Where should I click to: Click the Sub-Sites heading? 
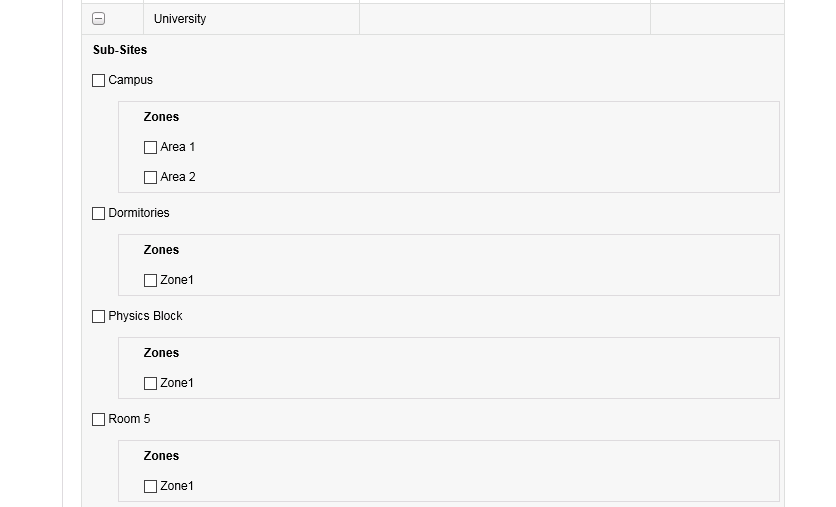[120, 50]
